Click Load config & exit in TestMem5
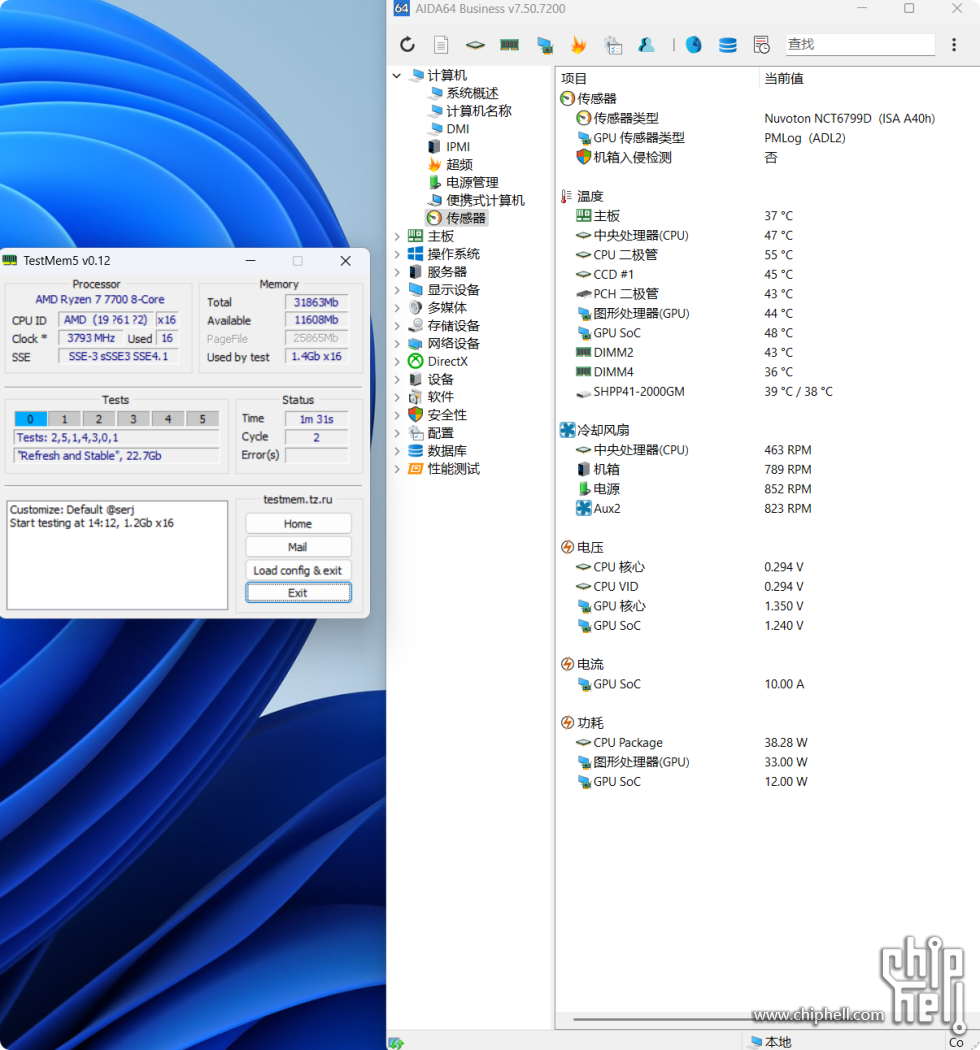 298,571
